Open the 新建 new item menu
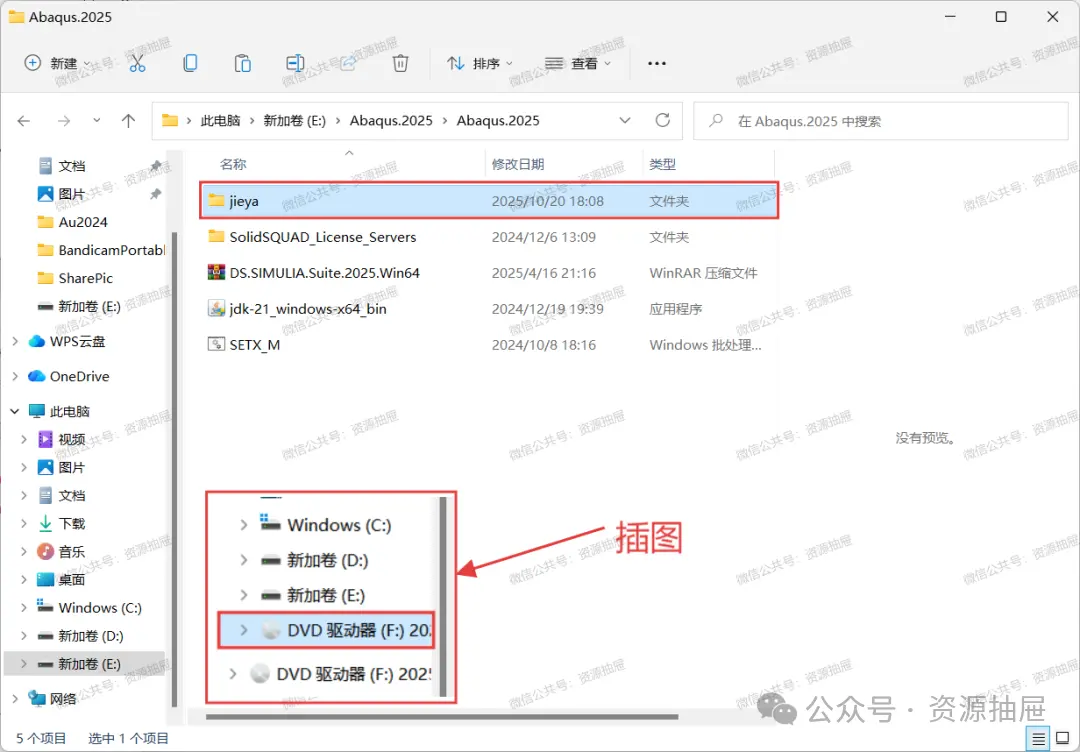Screen dimensions: 1080x752 point(57,63)
